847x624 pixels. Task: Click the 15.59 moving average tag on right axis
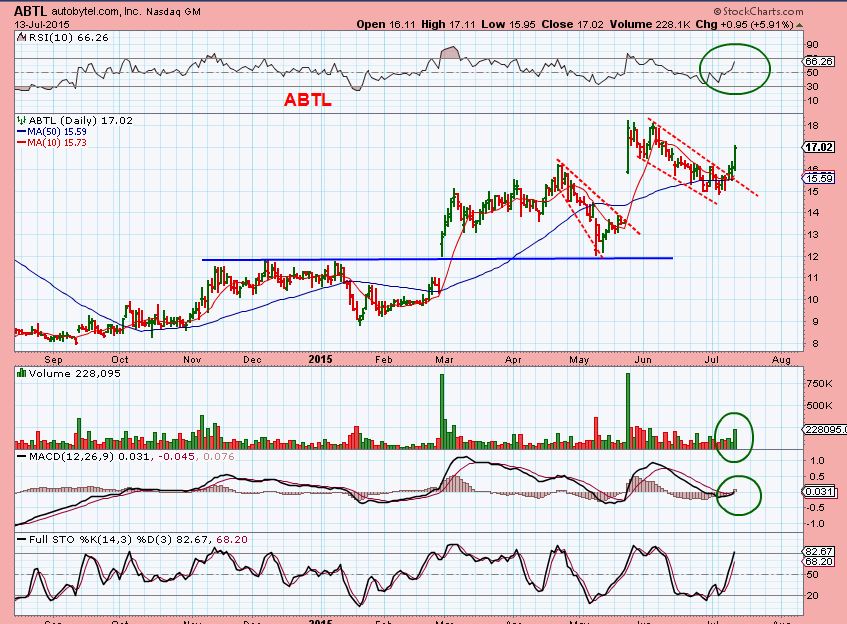pyautogui.click(x=819, y=178)
